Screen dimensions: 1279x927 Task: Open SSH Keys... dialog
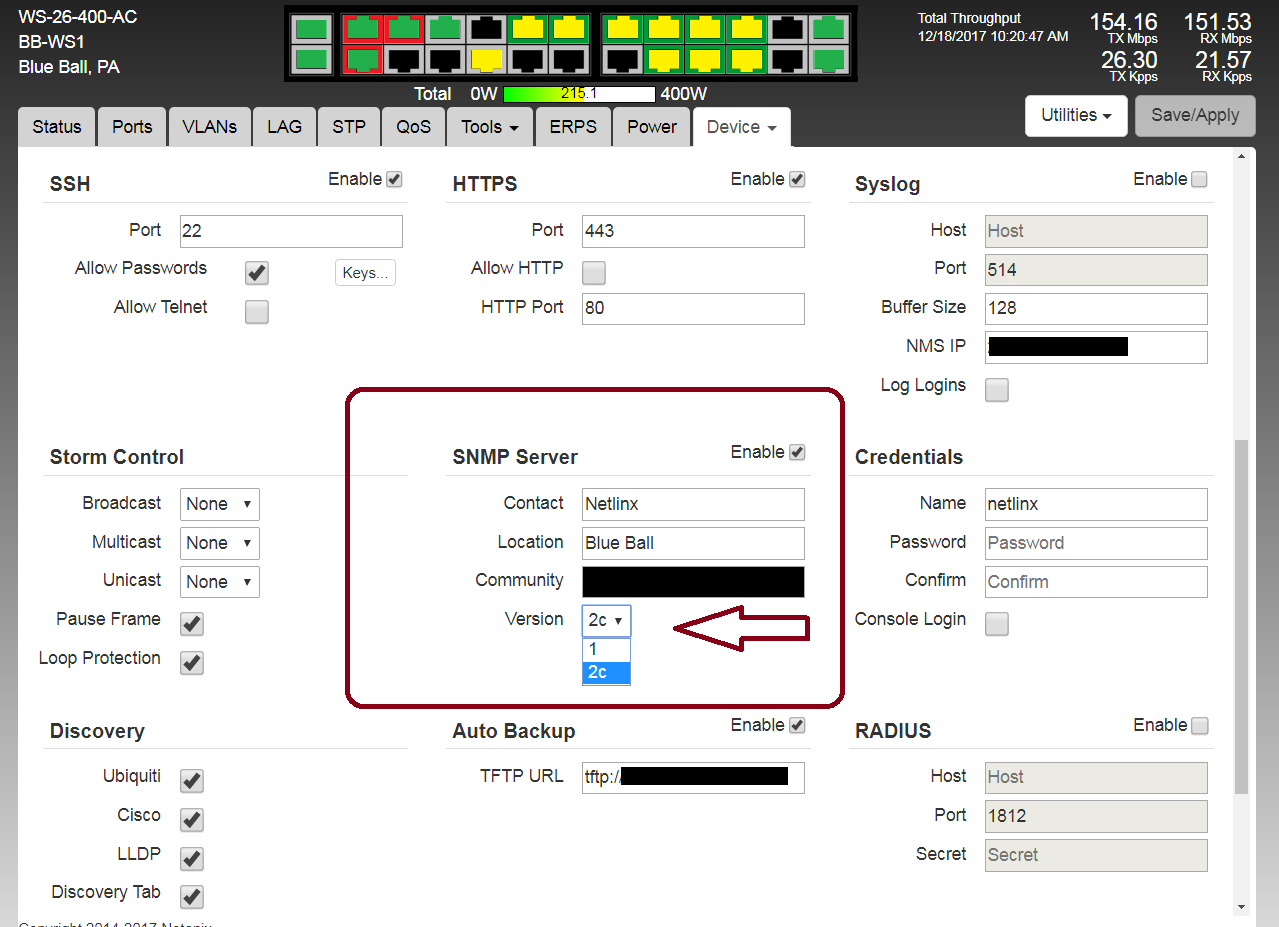click(365, 273)
